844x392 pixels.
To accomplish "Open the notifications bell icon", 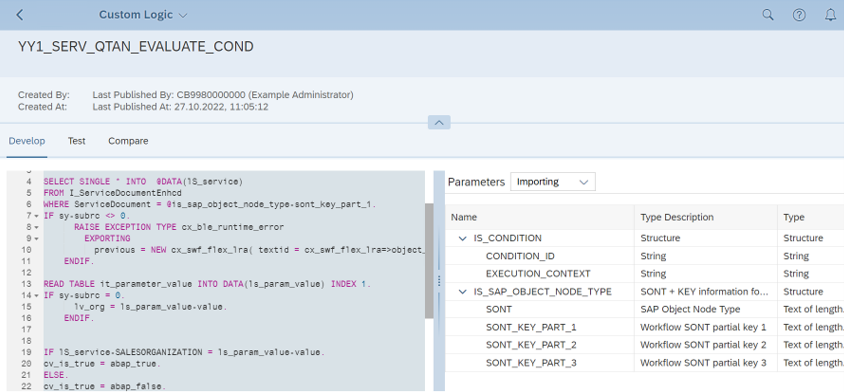I will coord(831,15).
